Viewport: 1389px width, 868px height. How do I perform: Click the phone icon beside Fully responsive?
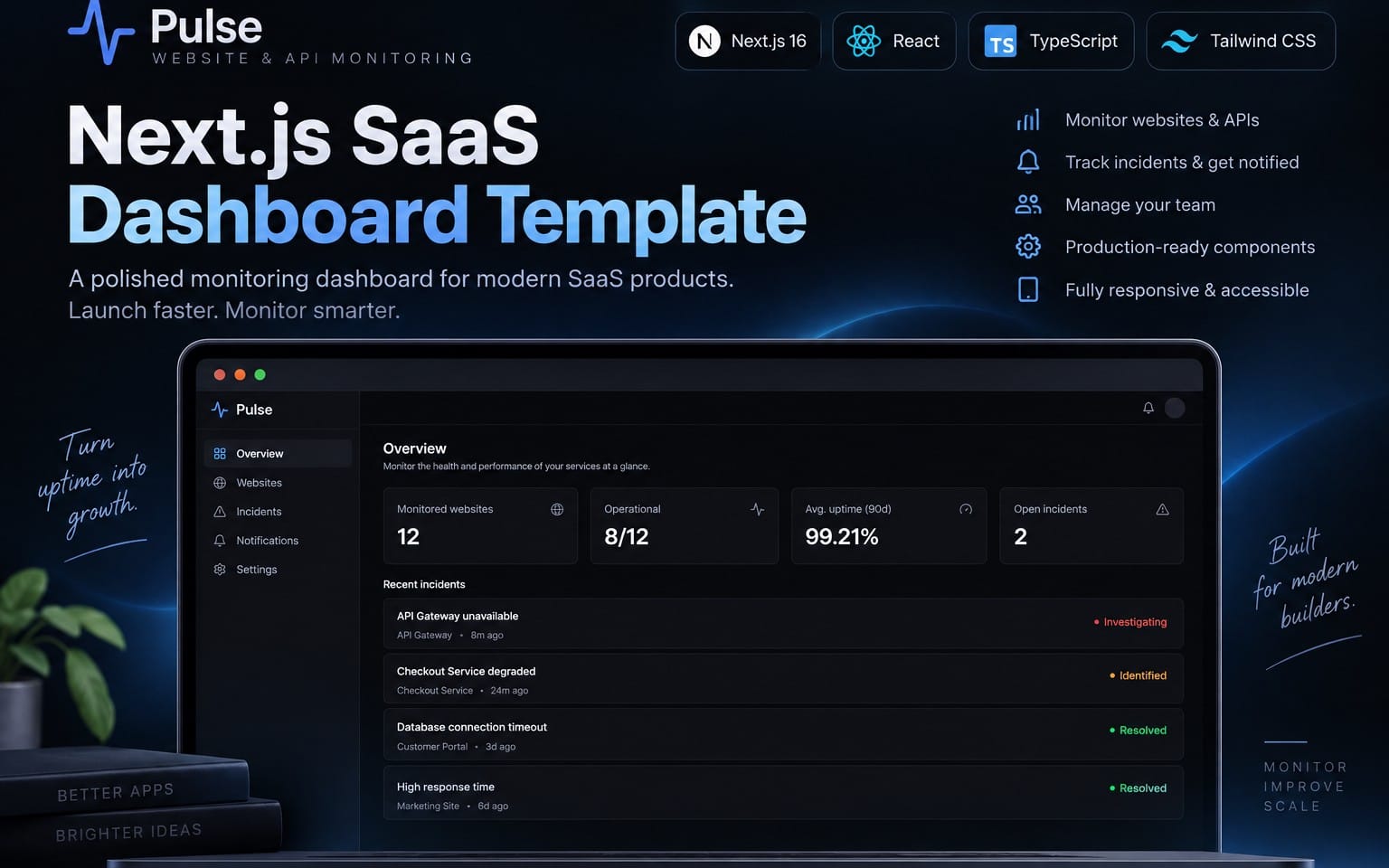tap(1028, 289)
